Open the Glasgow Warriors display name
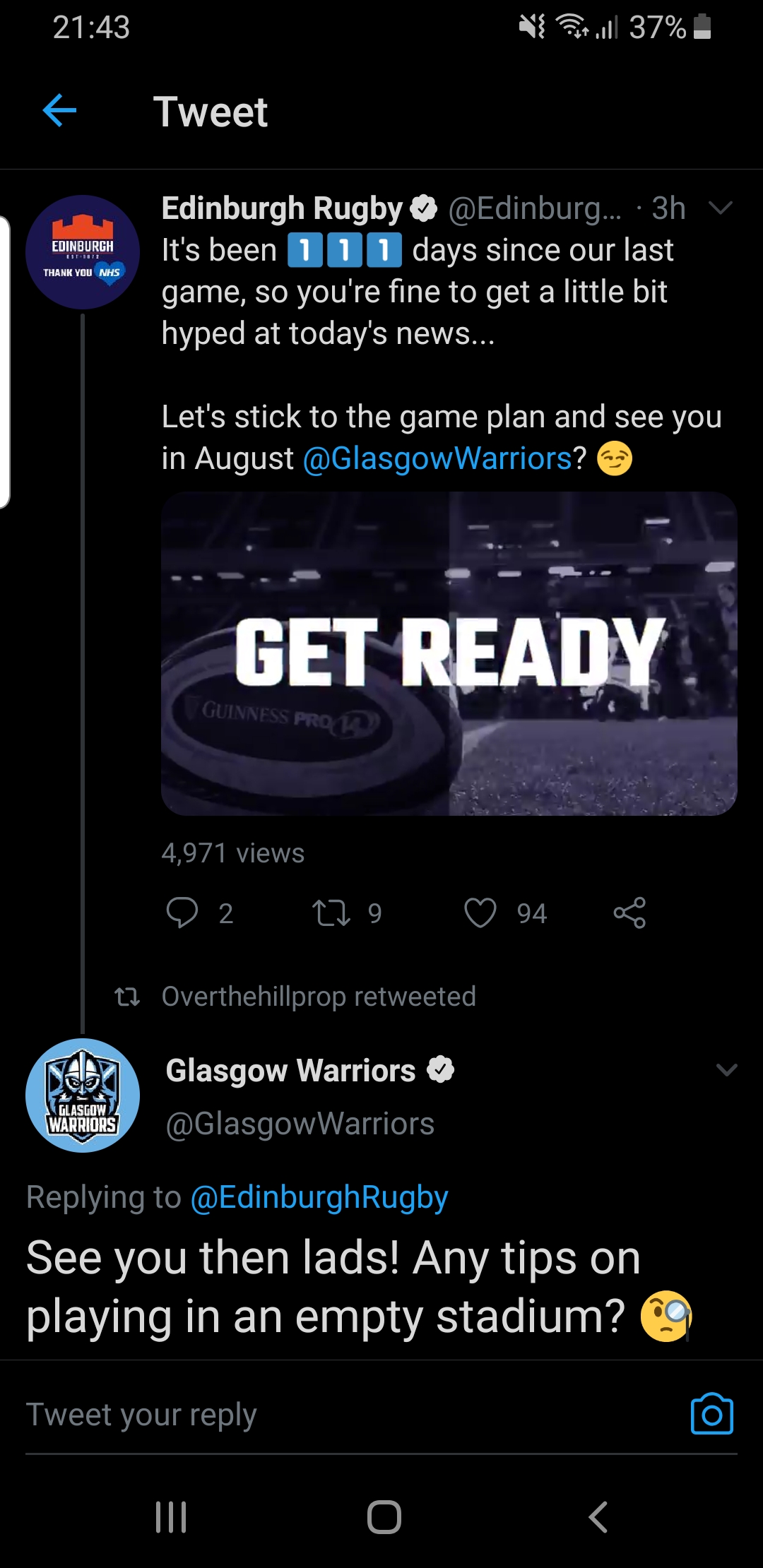This screenshot has height=1568, width=763. coord(290,1071)
